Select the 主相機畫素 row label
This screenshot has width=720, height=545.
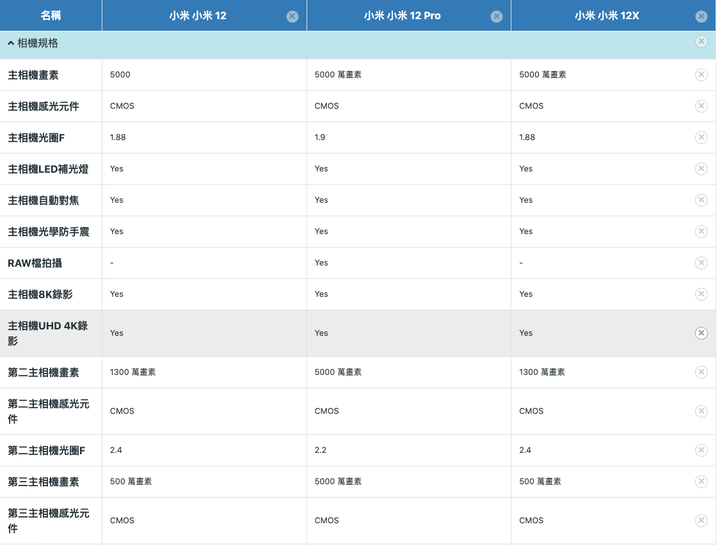33,75
